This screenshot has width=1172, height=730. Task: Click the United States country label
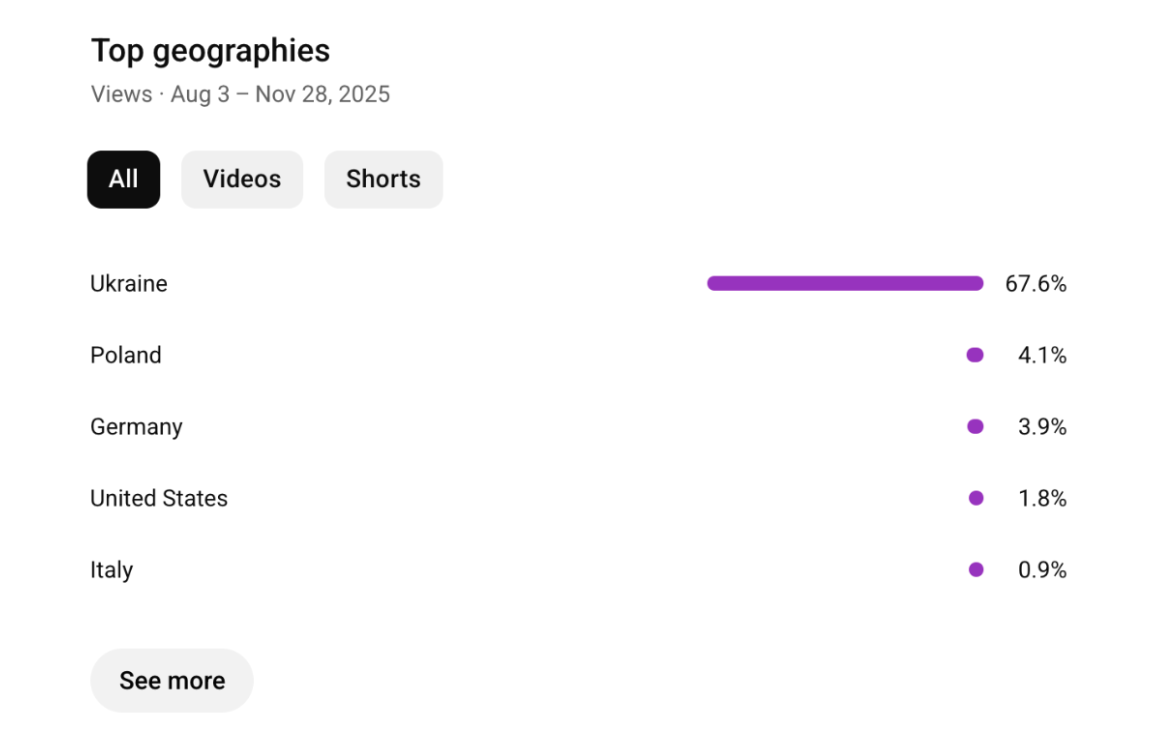click(158, 498)
